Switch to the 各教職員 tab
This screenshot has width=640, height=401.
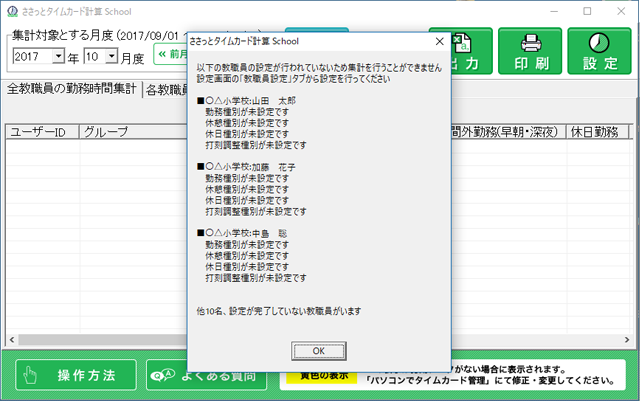click(x=166, y=89)
